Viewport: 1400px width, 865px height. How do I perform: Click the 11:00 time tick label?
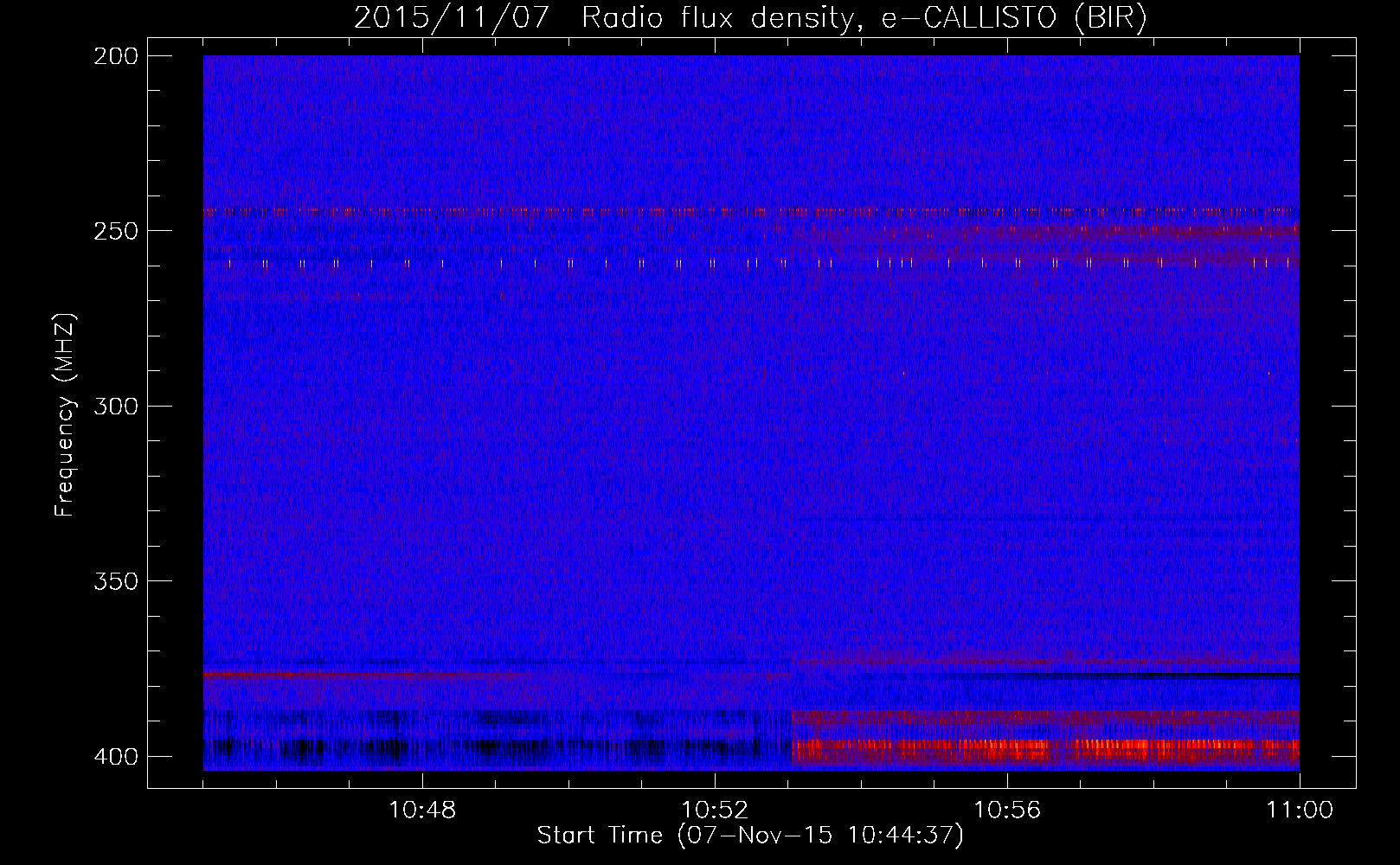(x=1300, y=811)
